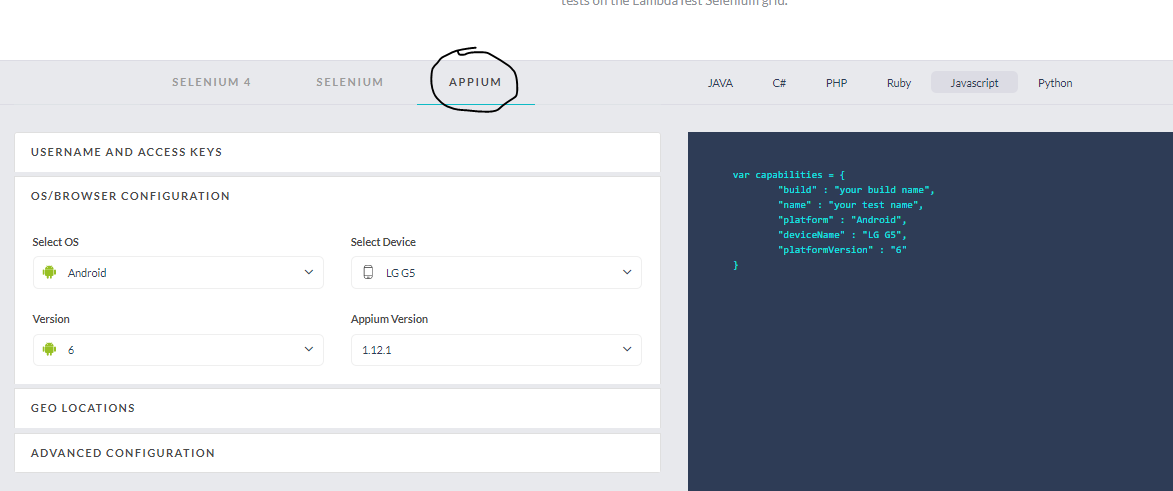This screenshot has width=1173, height=491.
Task: Choose C# as the code language
Action: pyautogui.click(x=779, y=83)
